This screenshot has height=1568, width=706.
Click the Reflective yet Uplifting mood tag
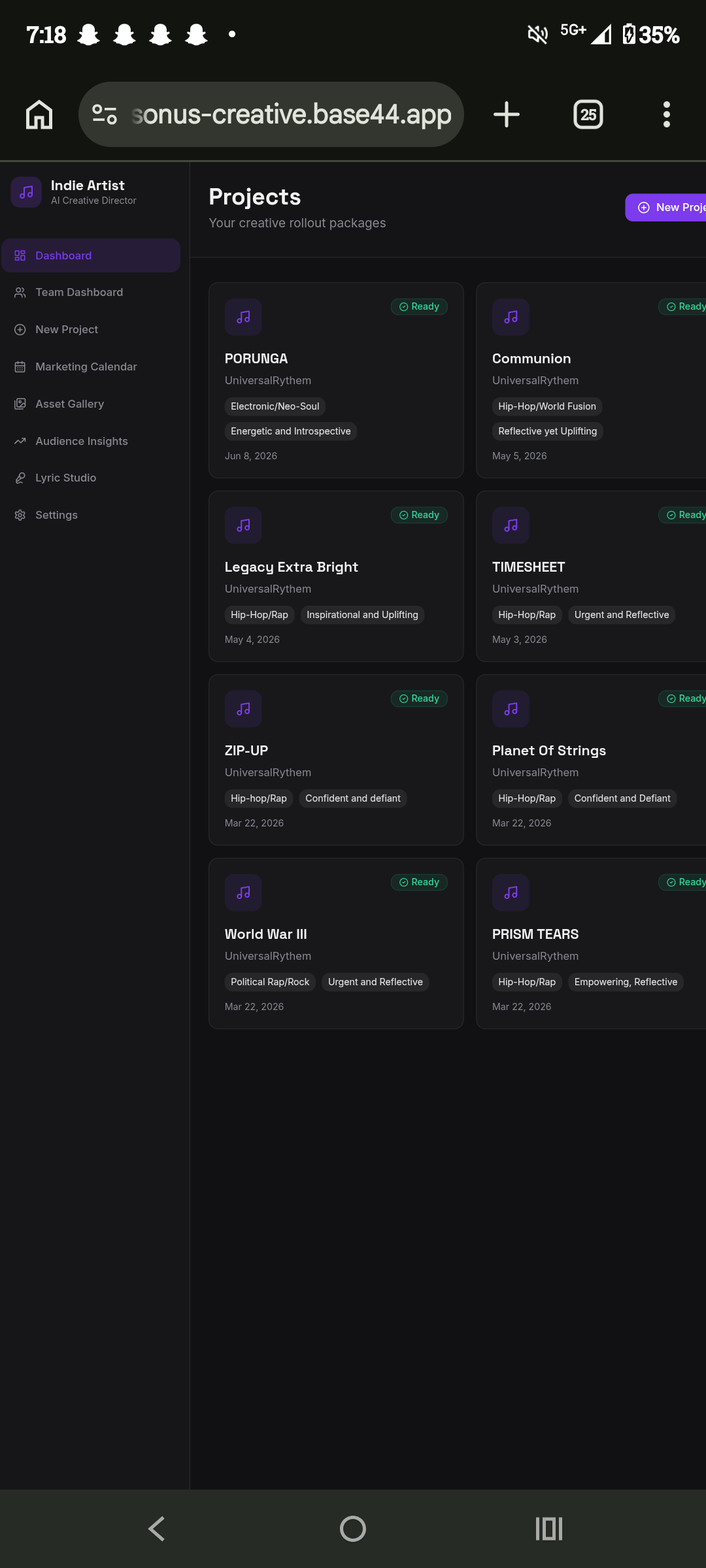[x=548, y=431]
